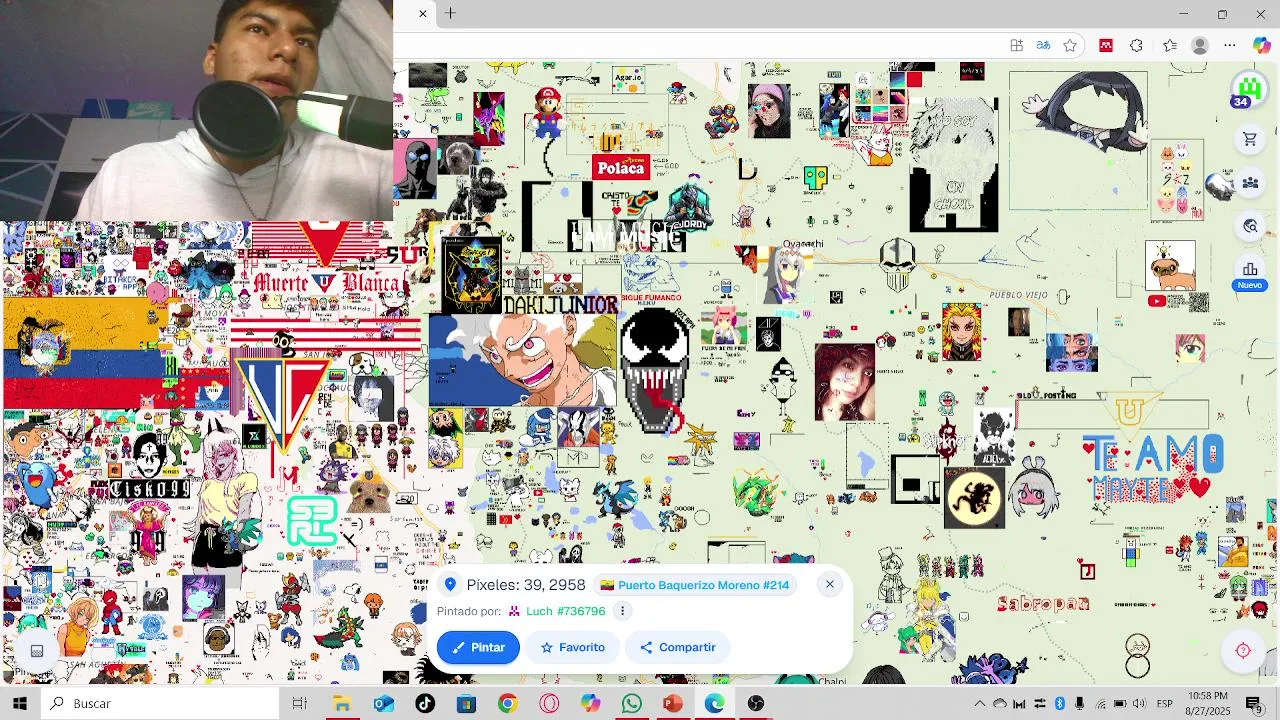Image resolution: width=1280 pixels, height=720 pixels.
Task: Click the ESP language indicator
Action: tap(1165, 704)
